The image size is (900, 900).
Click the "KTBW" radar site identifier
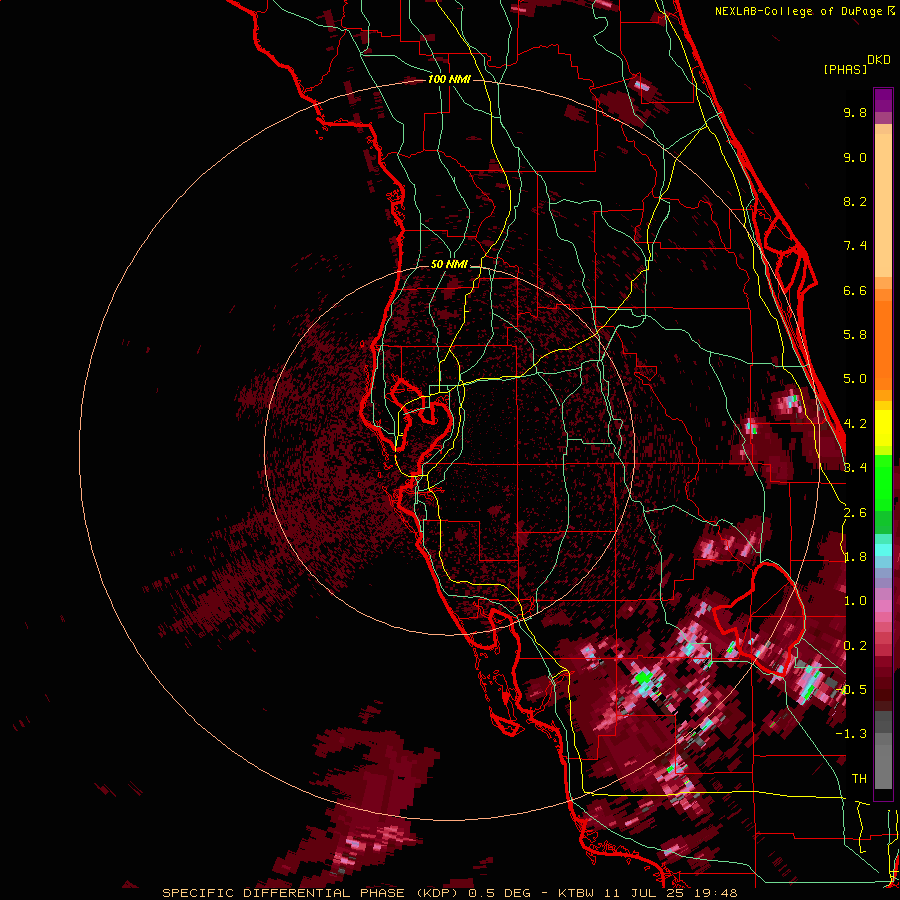pos(576,893)
